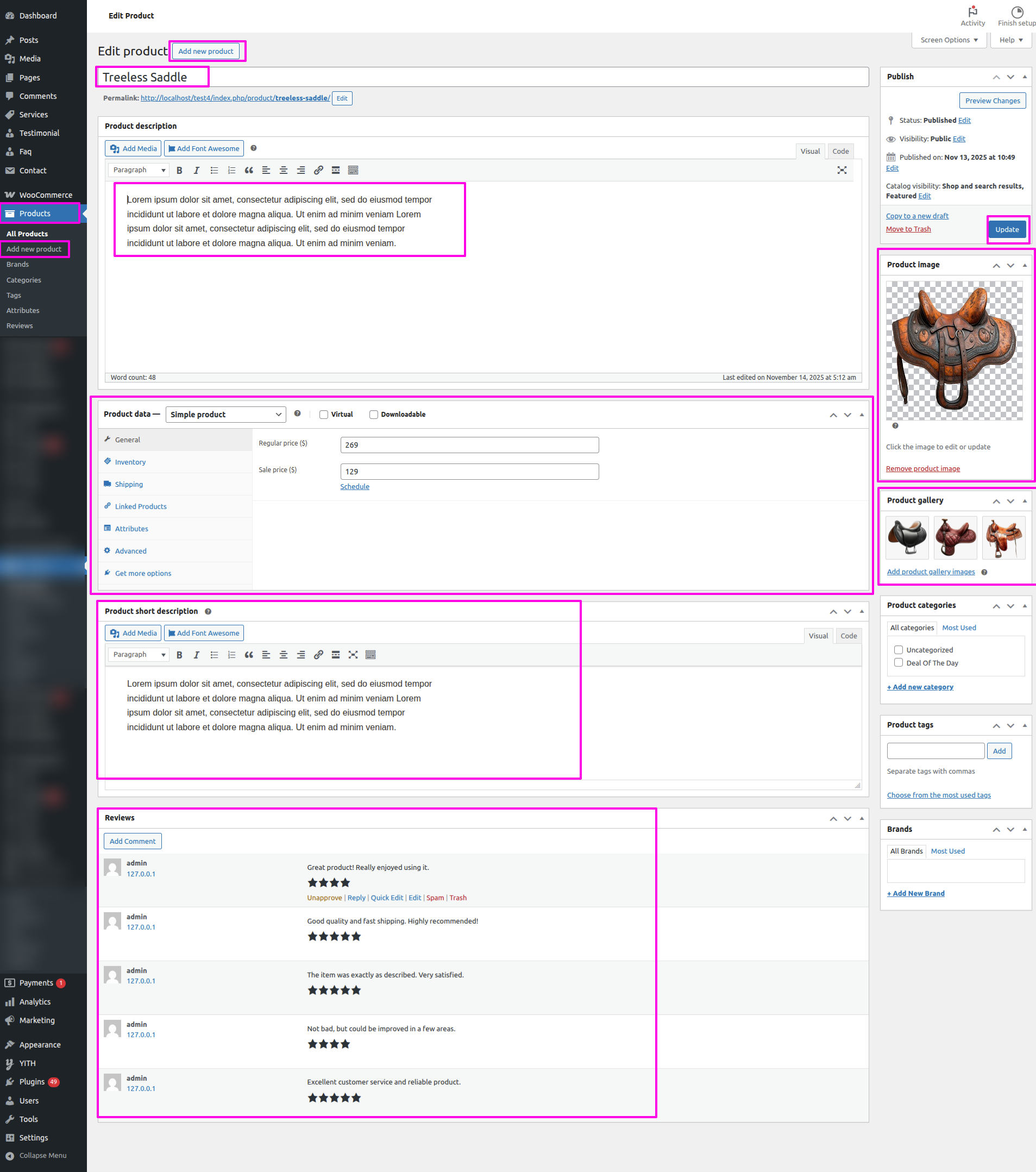Enable the Downloadable checkbox
This screenshot has height=1172, width=1036.
pos(374,415)
